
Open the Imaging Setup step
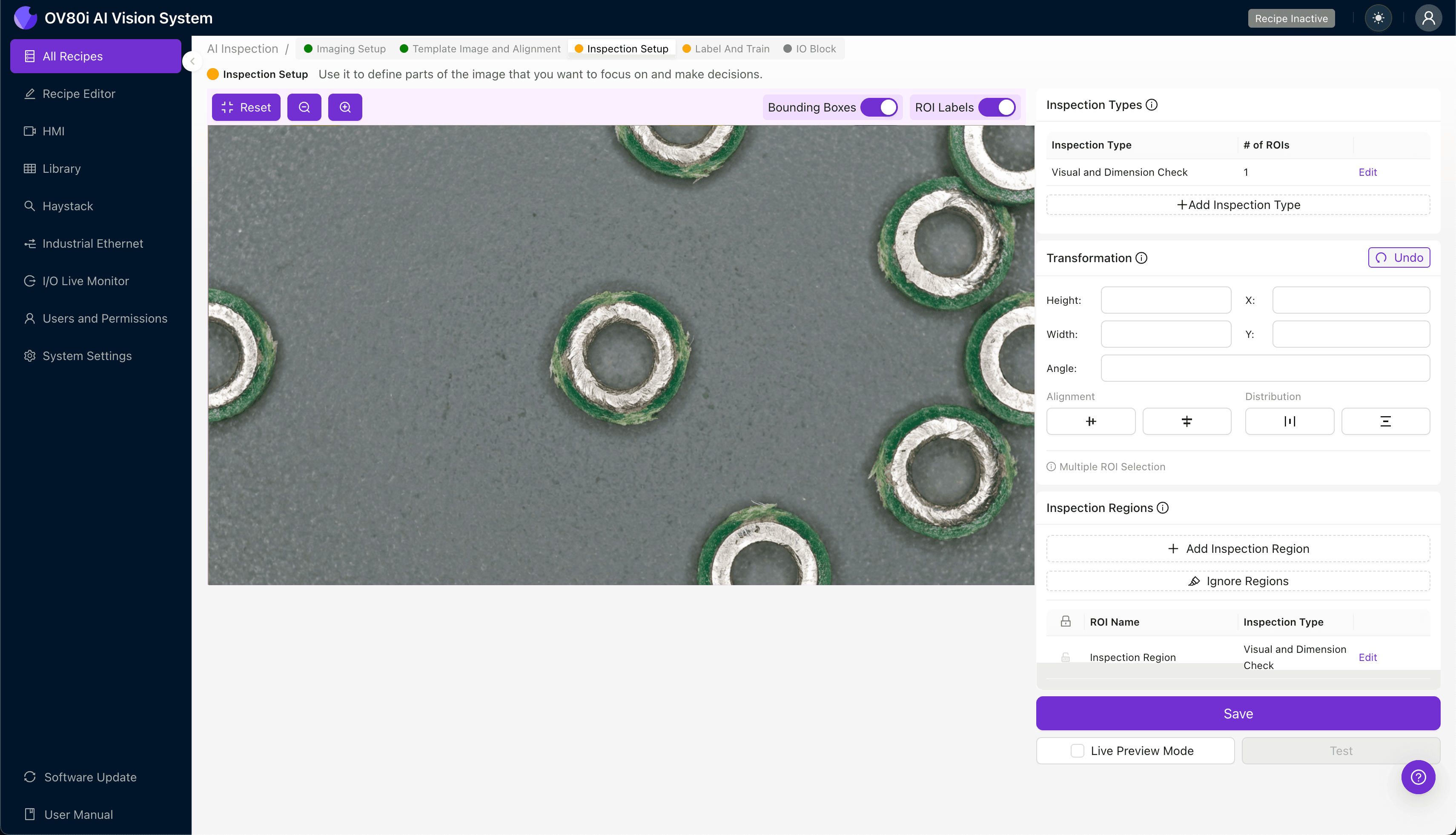(x=350, y=49)
